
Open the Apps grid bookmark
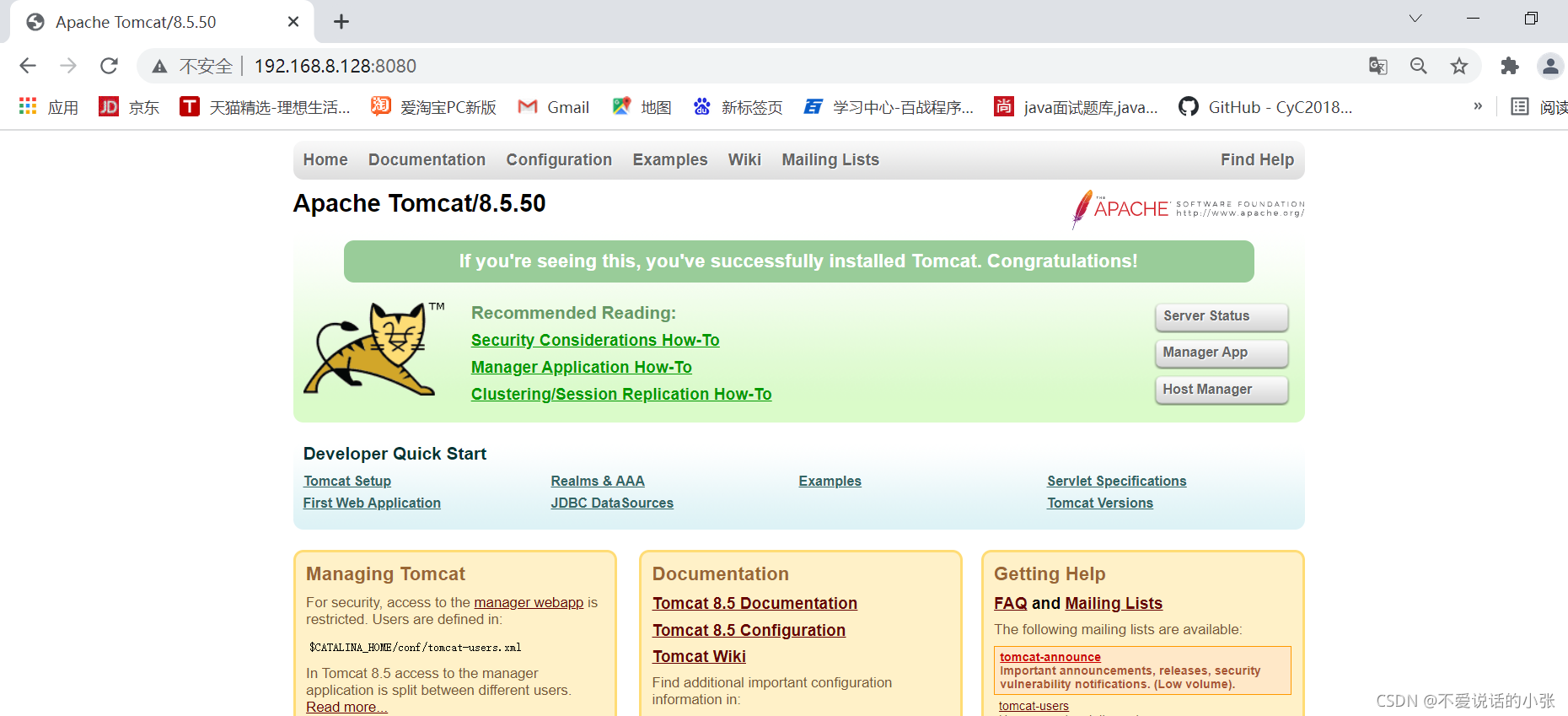click(48, 107)
